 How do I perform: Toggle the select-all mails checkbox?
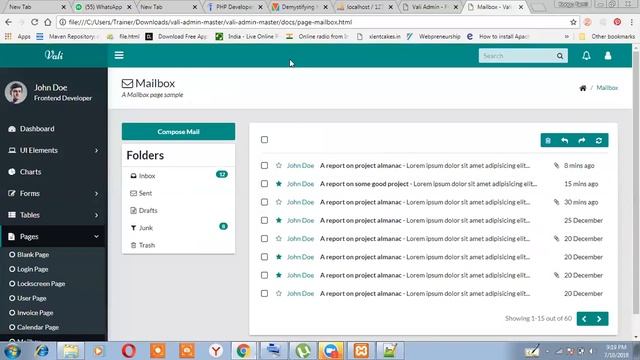[264, 140]
